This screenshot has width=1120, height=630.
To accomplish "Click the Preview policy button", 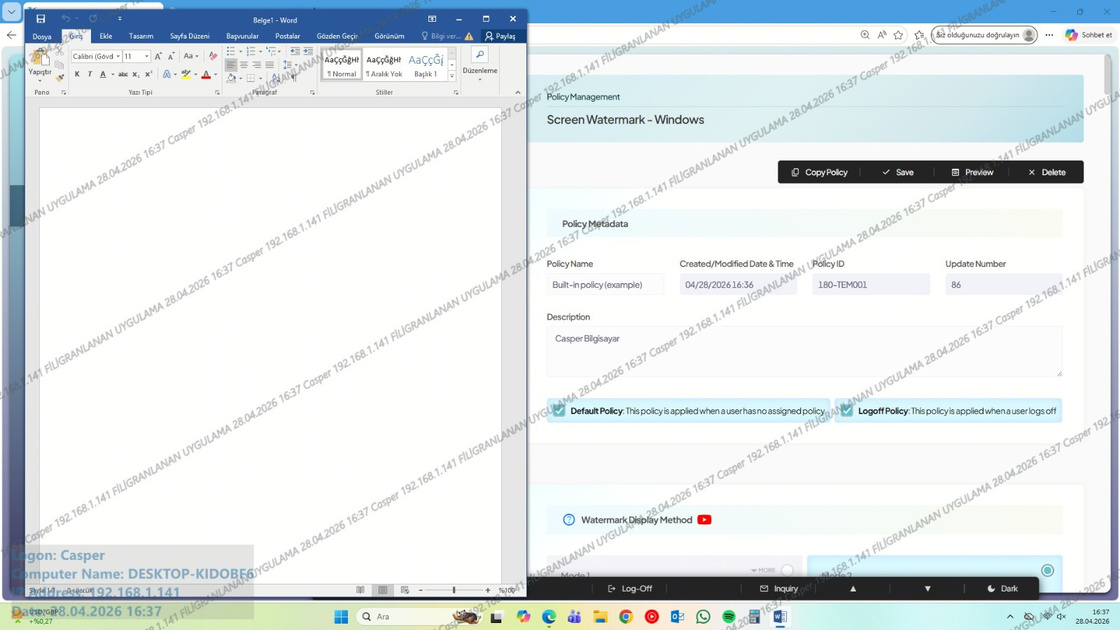I will [x=972, y=172].
